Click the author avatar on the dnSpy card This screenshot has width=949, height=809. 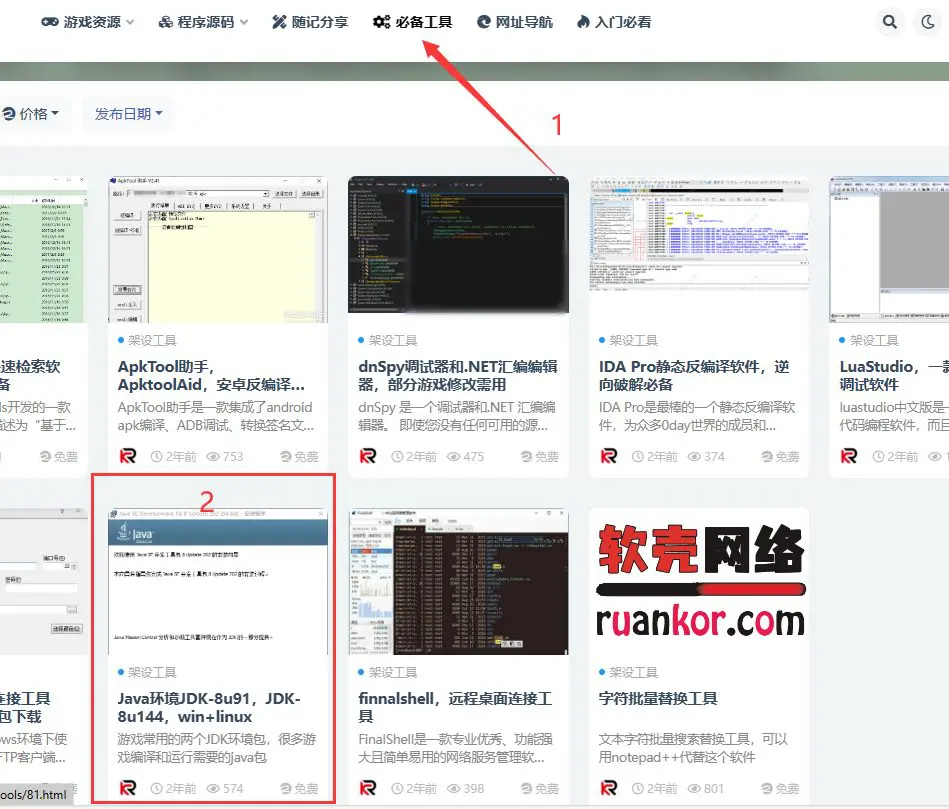(368, 456)
